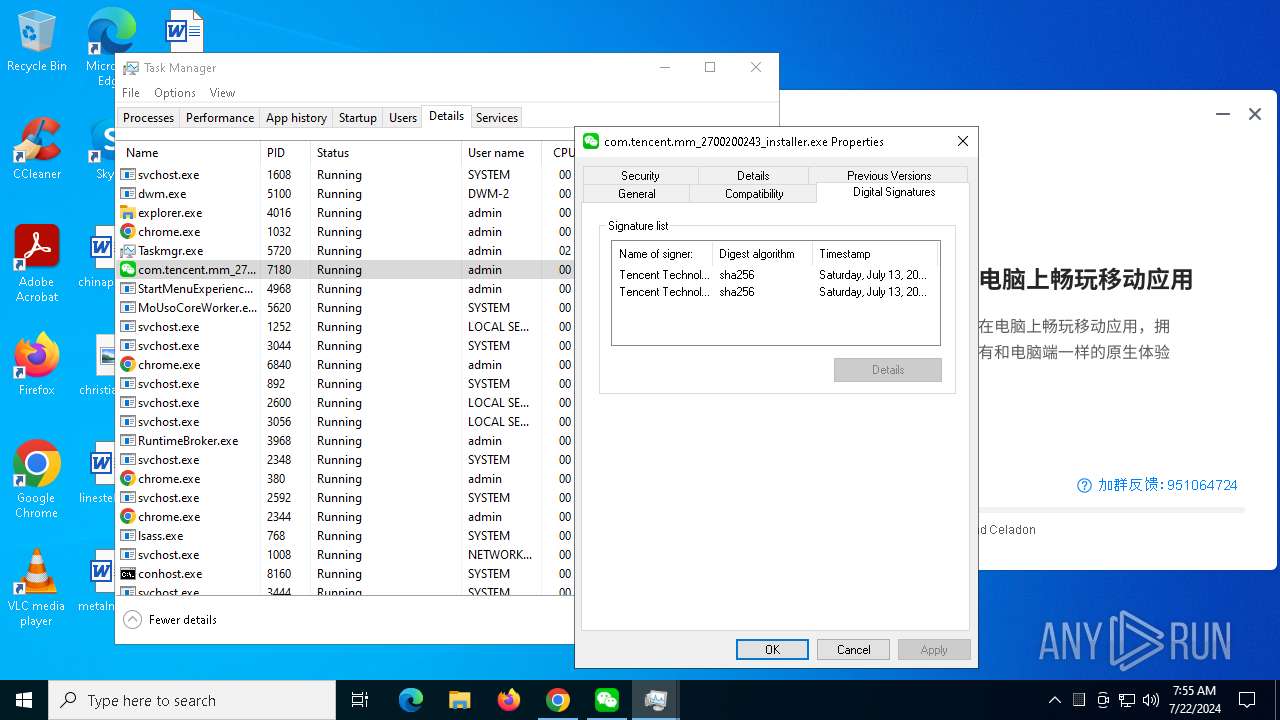Select the Digital Signatures tab

[x=894, y=192]
